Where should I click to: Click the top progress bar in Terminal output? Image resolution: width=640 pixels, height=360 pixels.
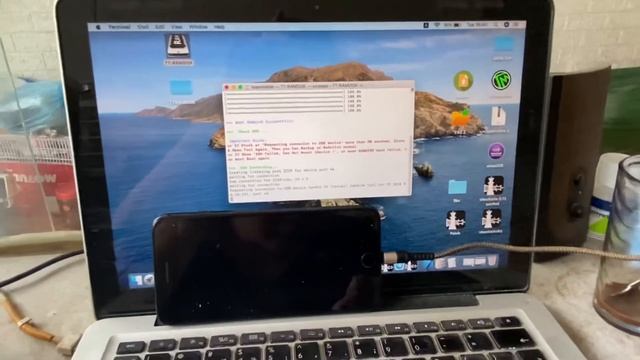click(x=285, y=93)
